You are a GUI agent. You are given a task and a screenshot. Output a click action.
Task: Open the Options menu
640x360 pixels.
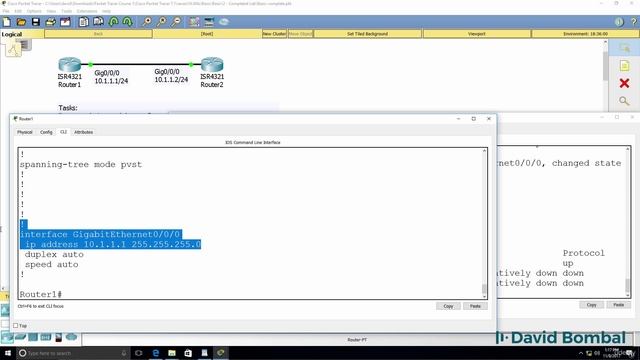click(34, 11)
